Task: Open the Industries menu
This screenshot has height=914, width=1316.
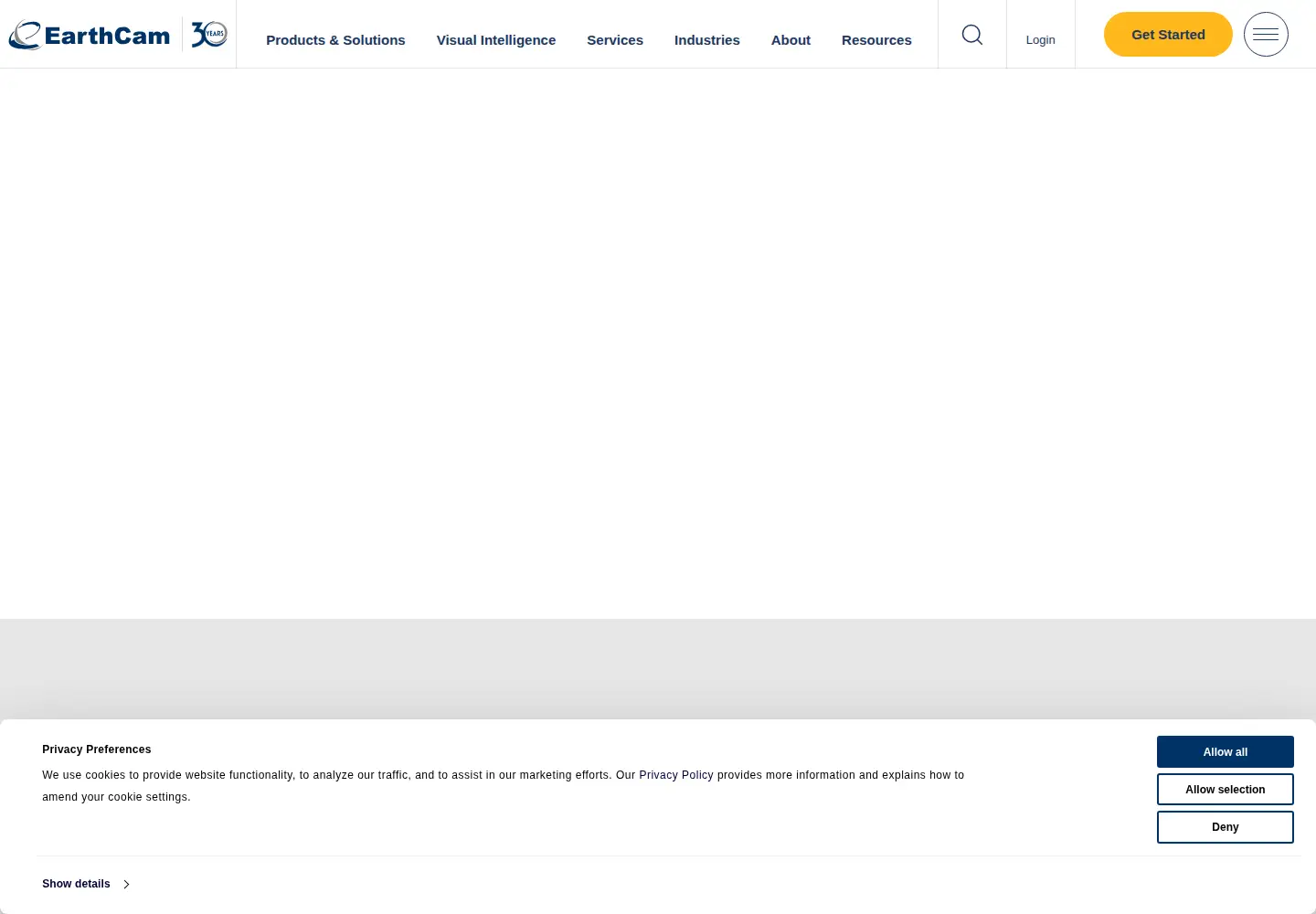Action: point(707,40)
